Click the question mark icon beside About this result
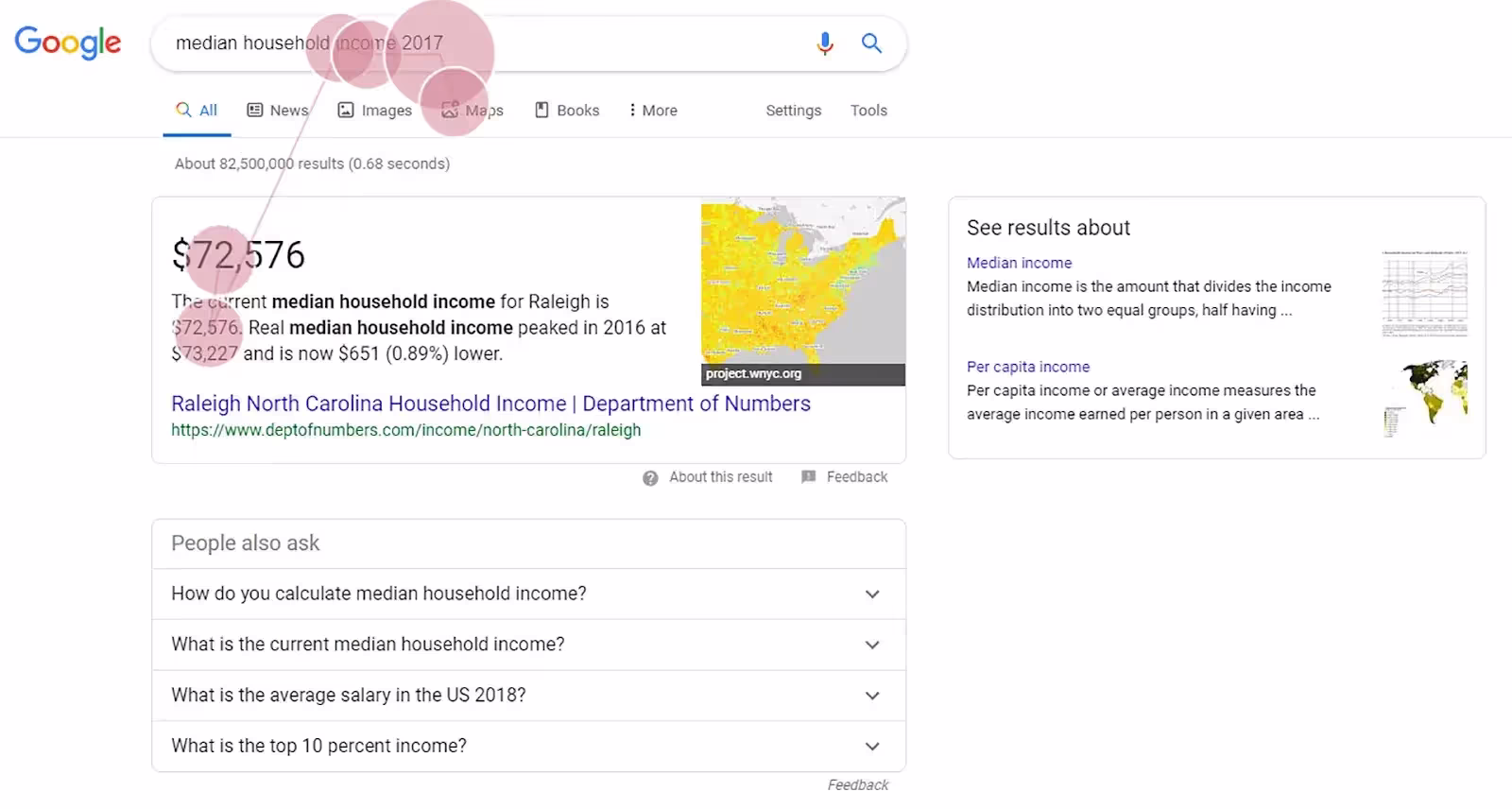This screenshot has width=1512, height=809. coord(650,478)
